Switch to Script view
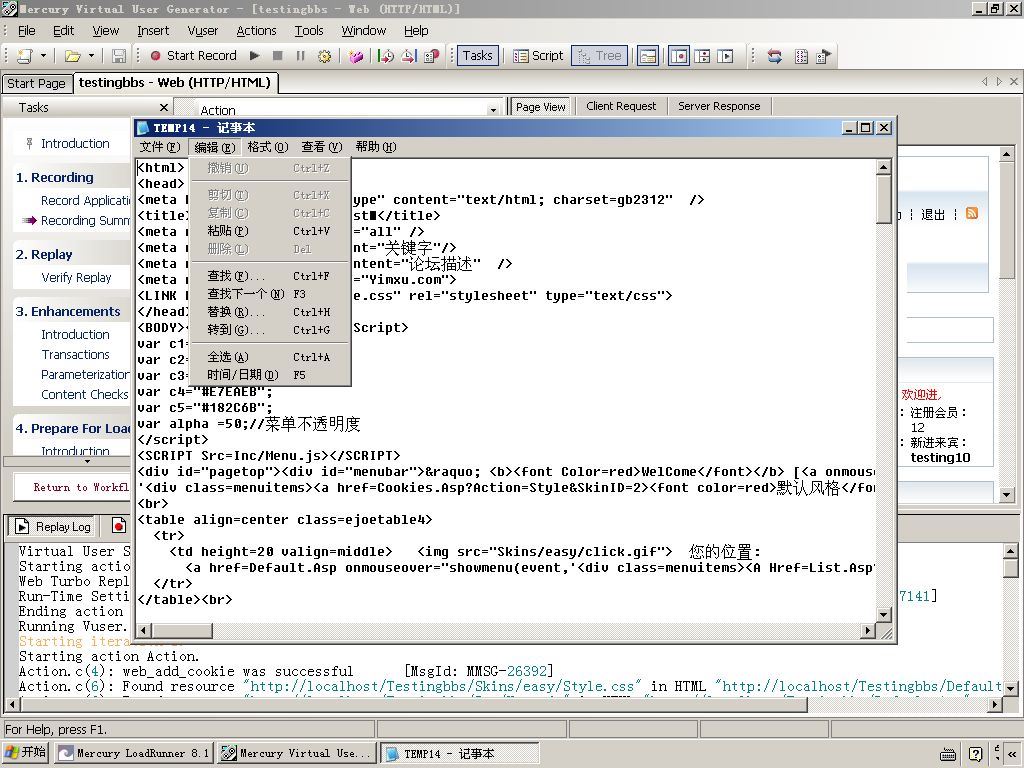 pyautogui.click(x=538, y=56)
